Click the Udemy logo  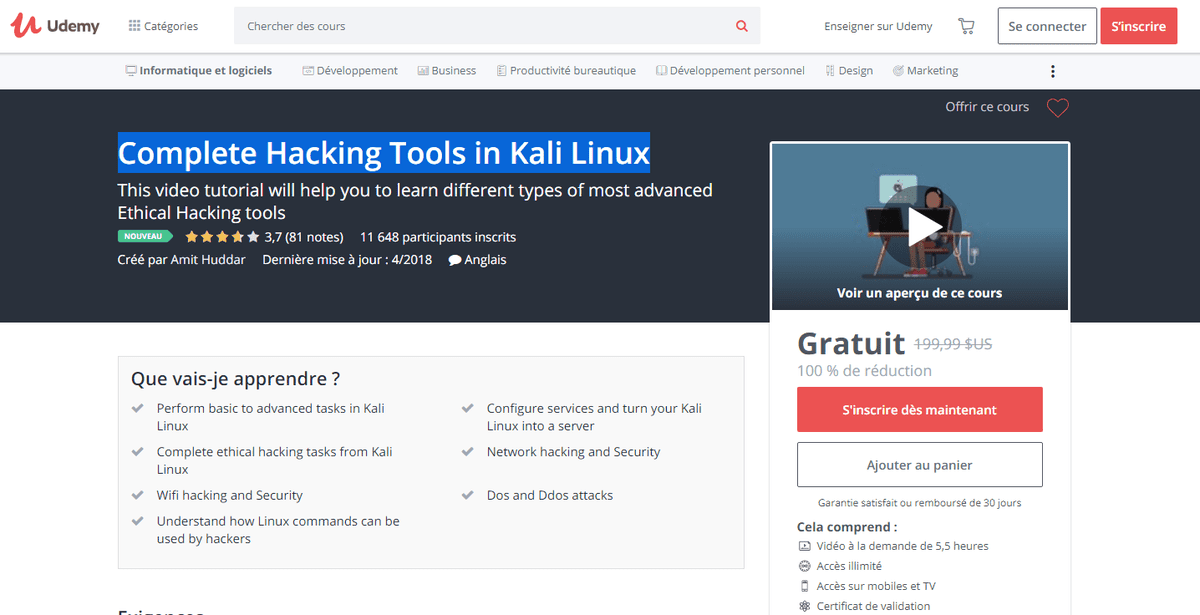point(55,26)
